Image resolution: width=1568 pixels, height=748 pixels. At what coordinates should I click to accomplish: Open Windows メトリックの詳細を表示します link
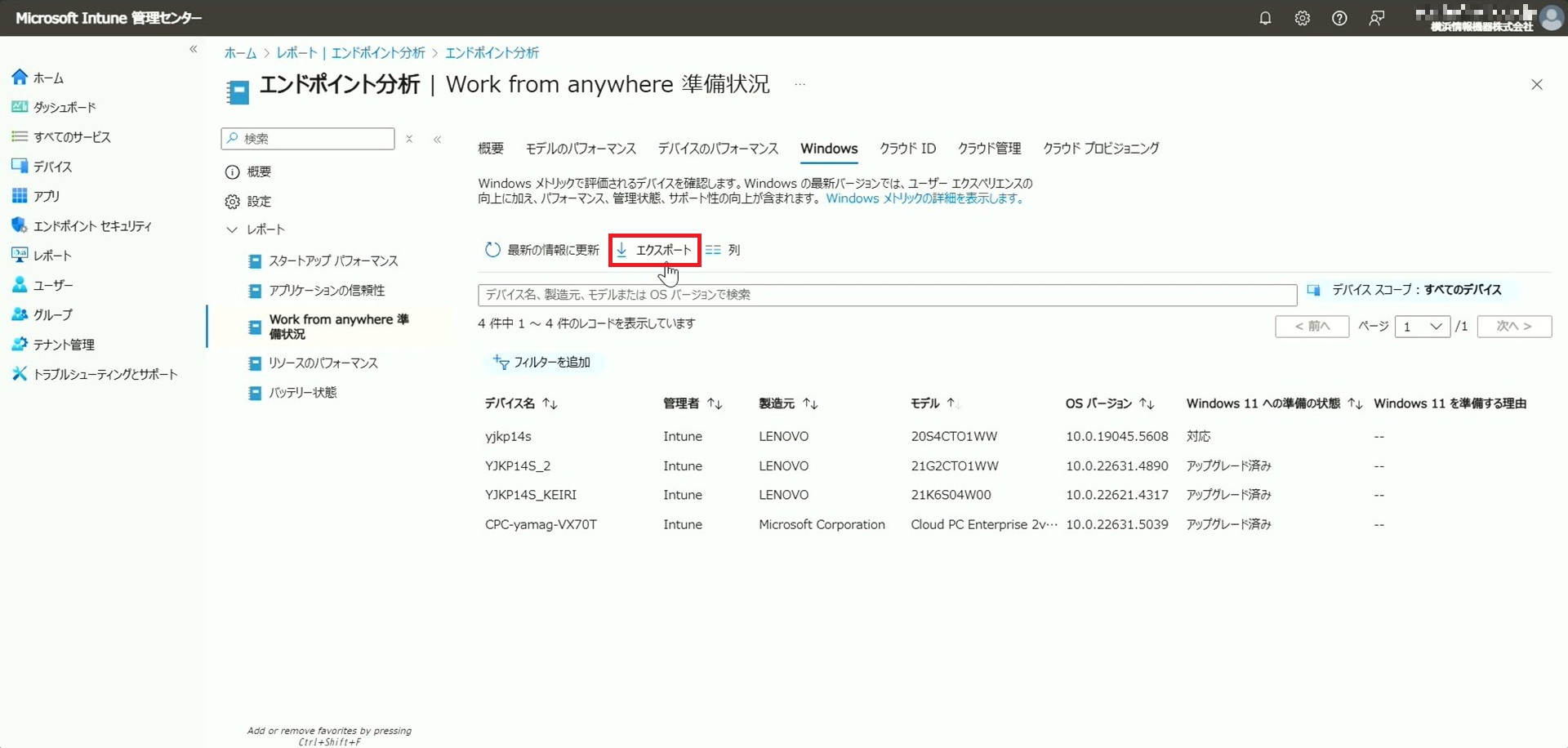click(x=925, y=198)
